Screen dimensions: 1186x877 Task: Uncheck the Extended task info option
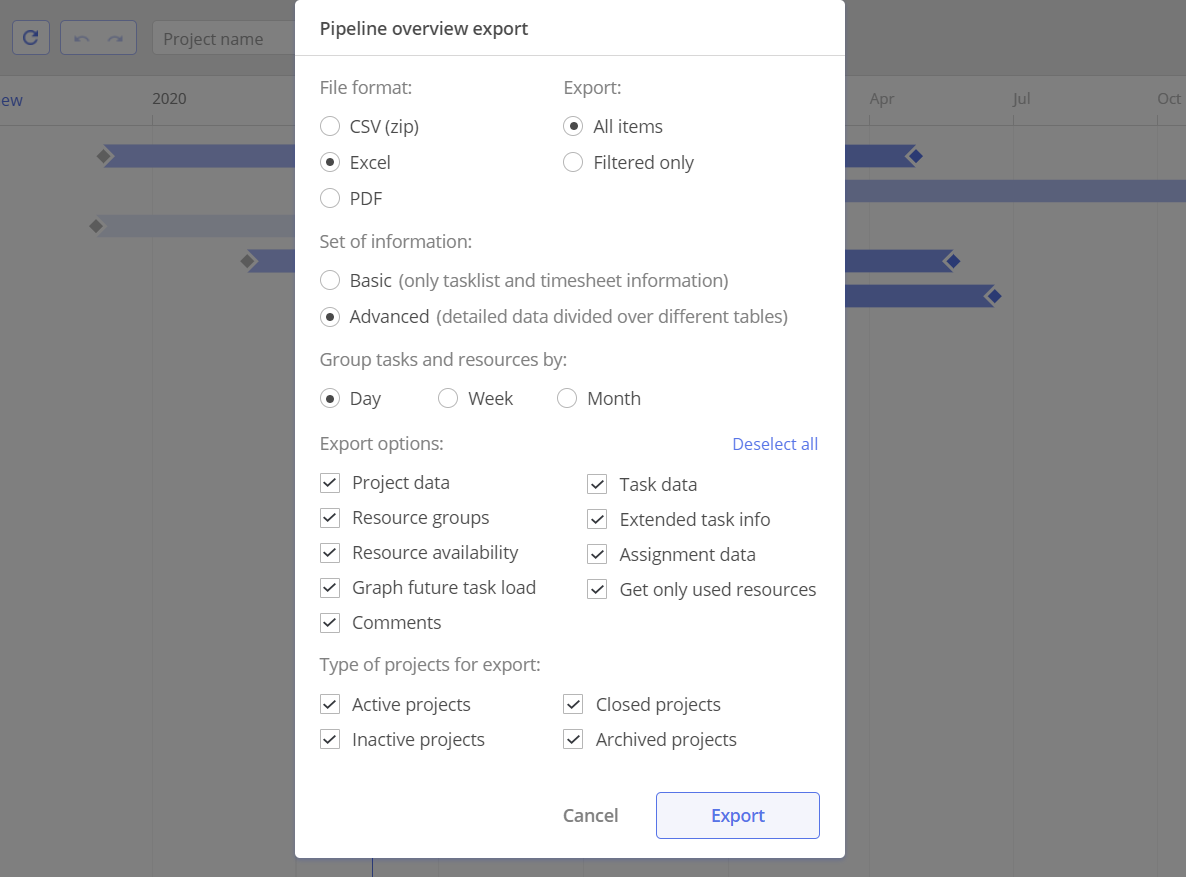coord(598,519)
